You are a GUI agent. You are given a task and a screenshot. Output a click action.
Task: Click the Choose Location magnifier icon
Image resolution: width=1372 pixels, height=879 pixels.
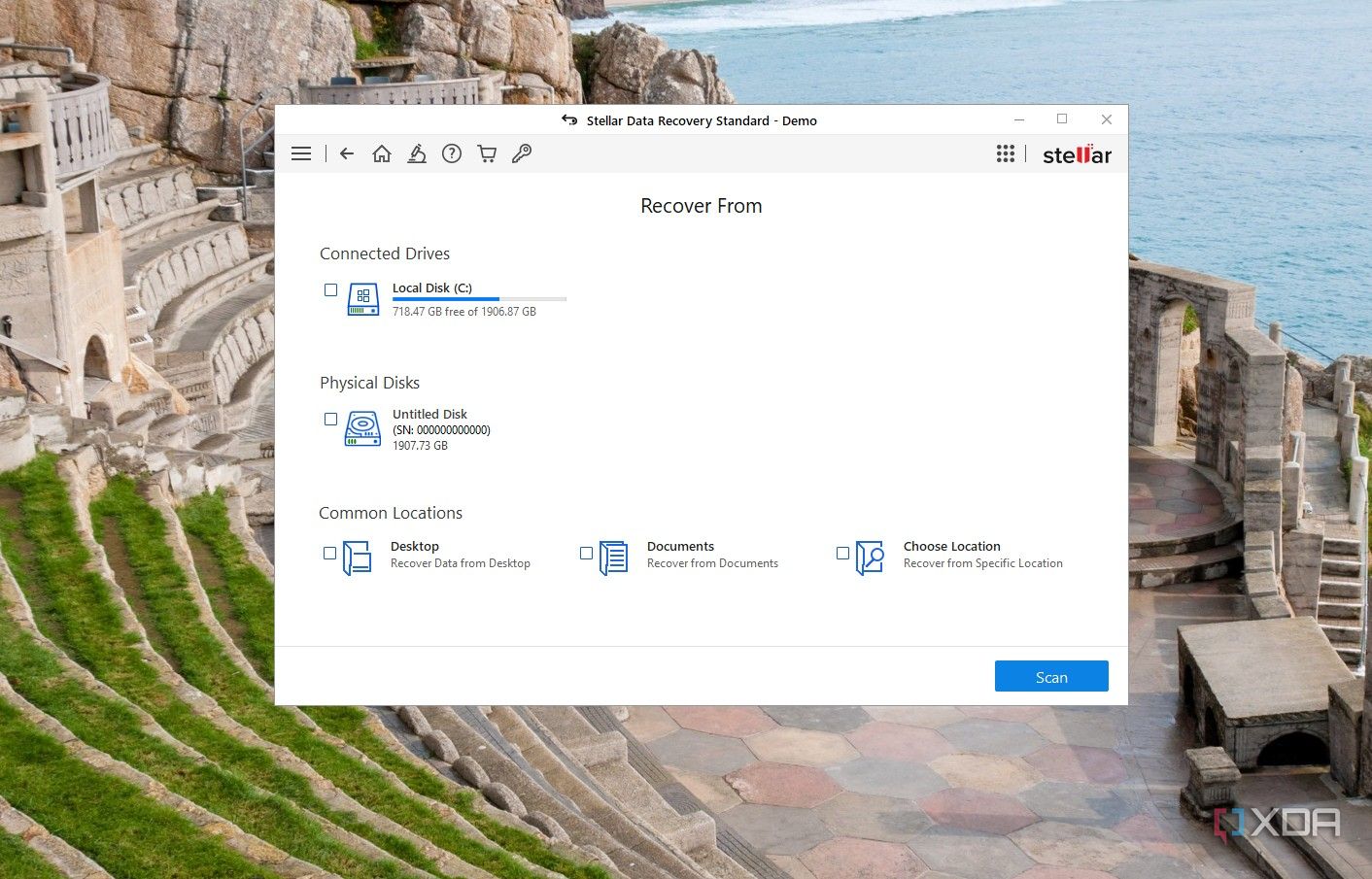click(871, 558)
